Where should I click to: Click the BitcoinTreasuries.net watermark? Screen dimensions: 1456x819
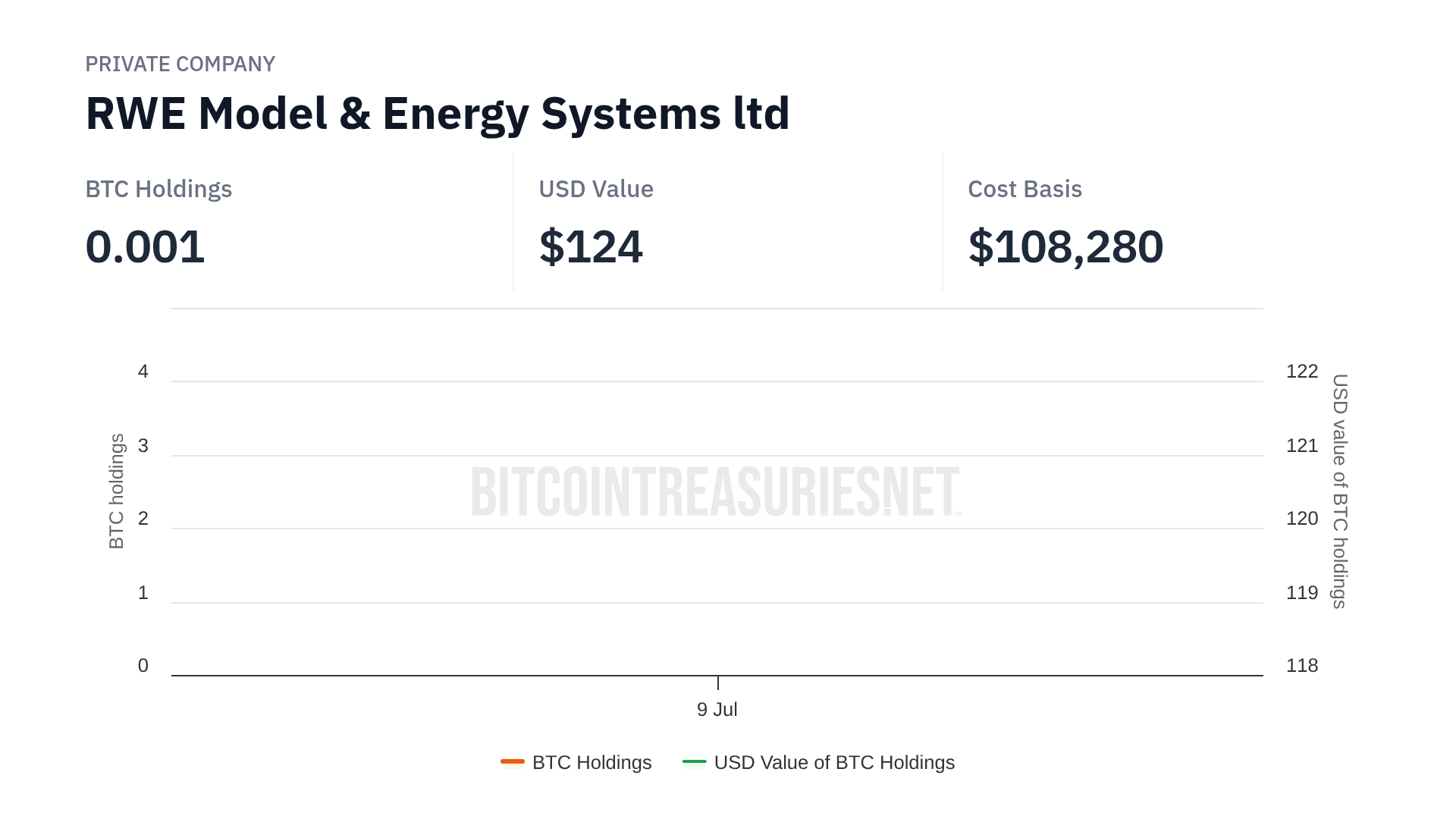coord(716,492)
